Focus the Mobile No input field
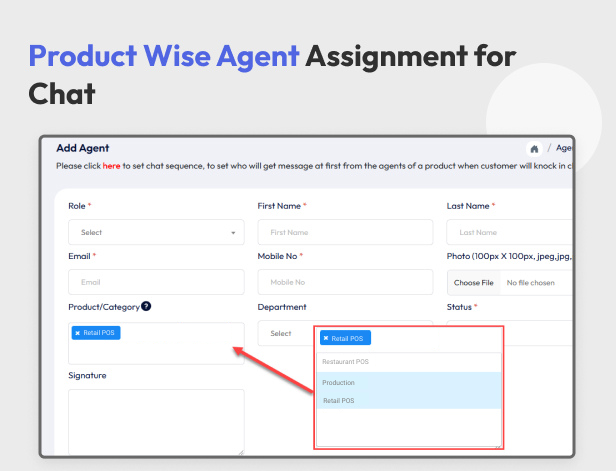The image size is (616, 471). click(344, 282)
